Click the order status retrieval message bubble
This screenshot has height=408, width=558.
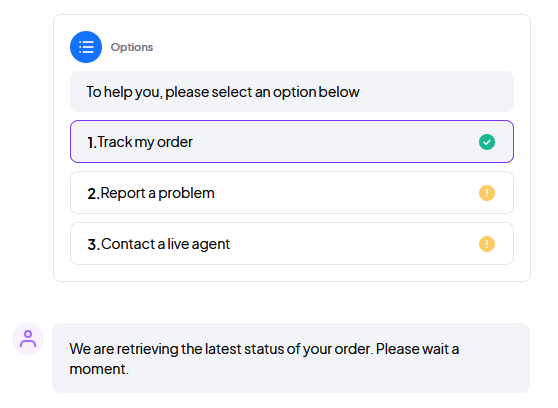pyautogui.click(x=291, y=358)
